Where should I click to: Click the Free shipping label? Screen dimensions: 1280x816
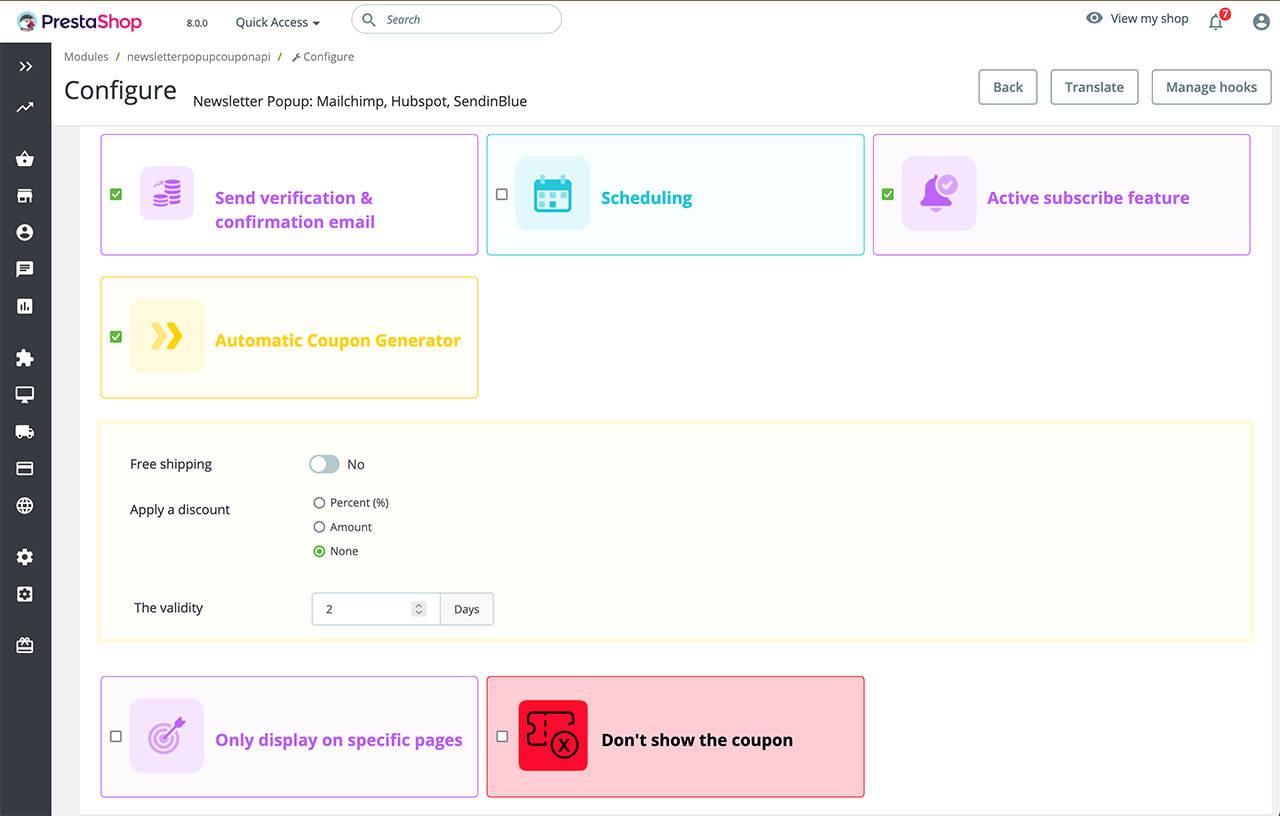[171, 464]
